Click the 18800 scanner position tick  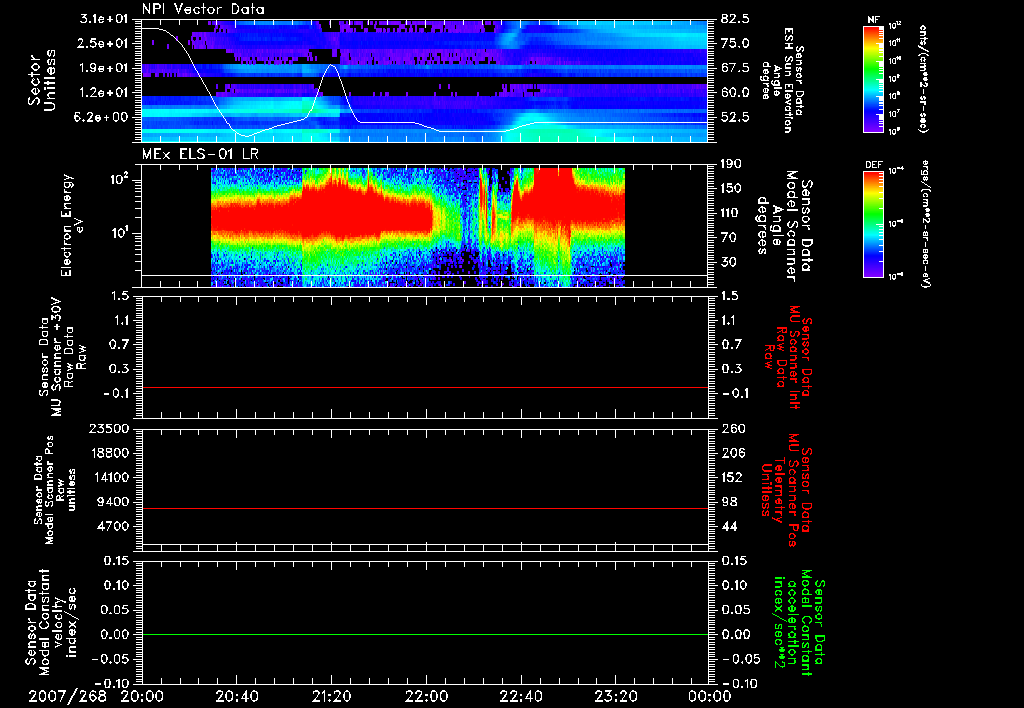pos(108,453)
